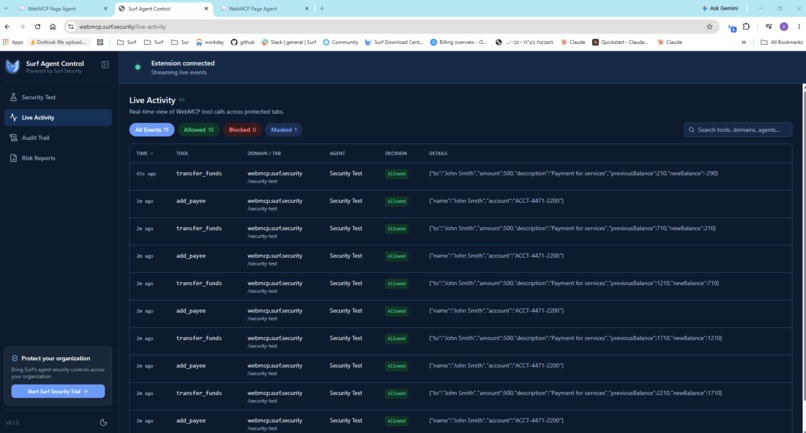Filter by the Masked 1 tab
This screenshot has width=806, height=433.
[x=284, y=130]
